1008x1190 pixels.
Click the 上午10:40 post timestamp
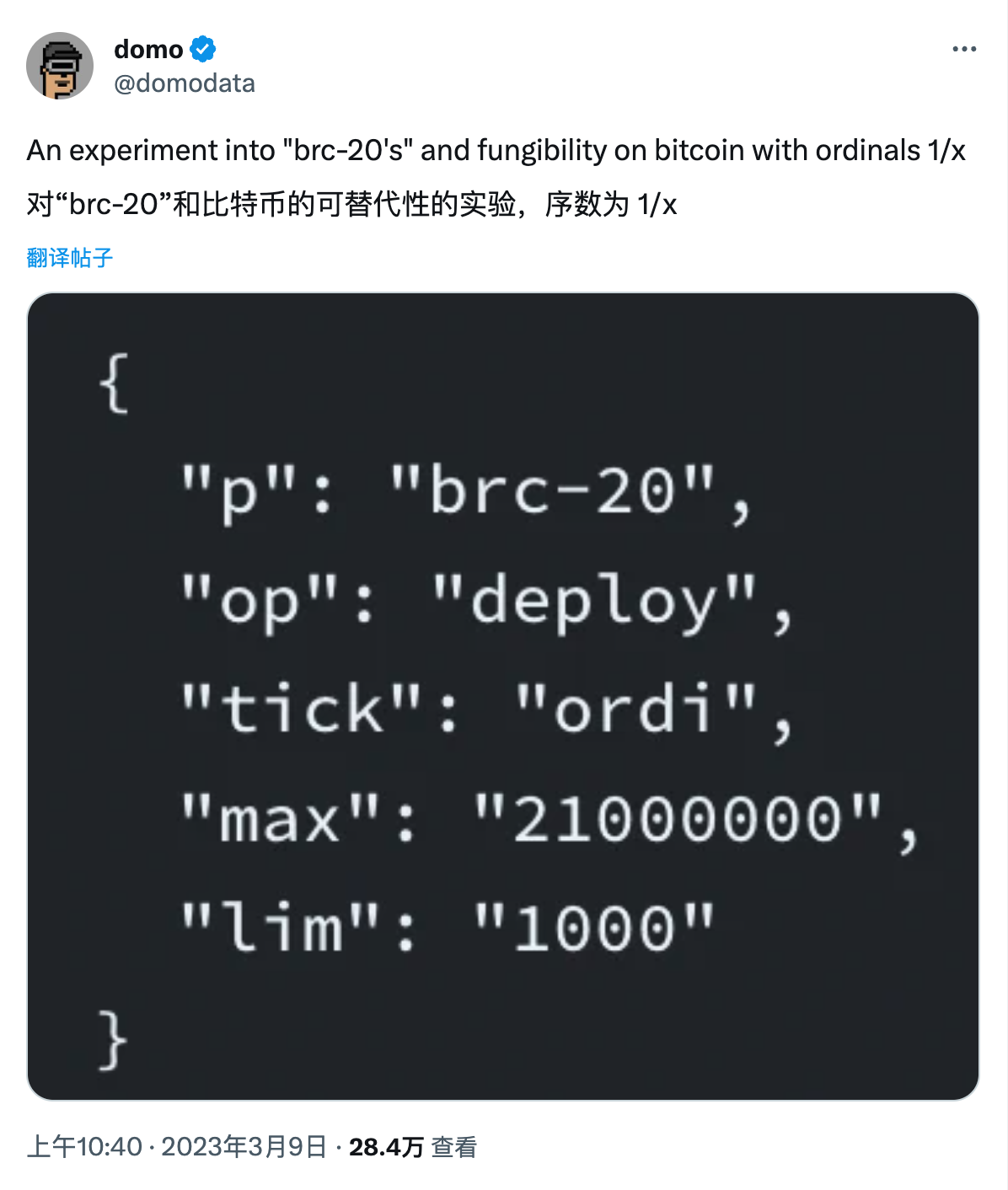click(84, 1147)
